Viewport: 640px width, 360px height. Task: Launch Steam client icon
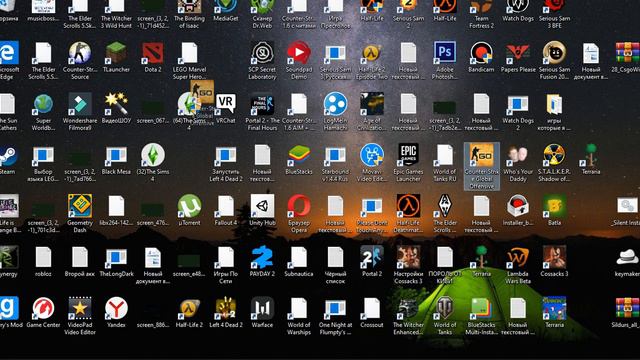(8, 156)
